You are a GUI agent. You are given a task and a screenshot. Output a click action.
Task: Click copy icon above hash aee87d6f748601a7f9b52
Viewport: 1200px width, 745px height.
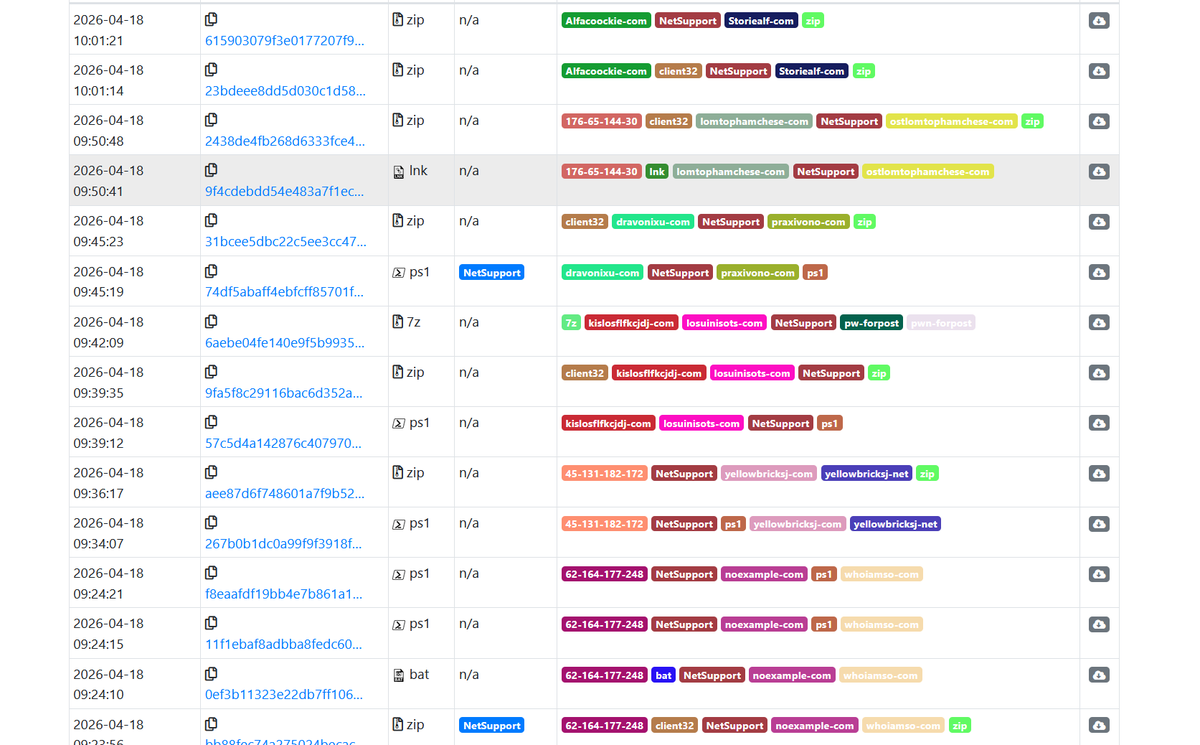[211, 472]
